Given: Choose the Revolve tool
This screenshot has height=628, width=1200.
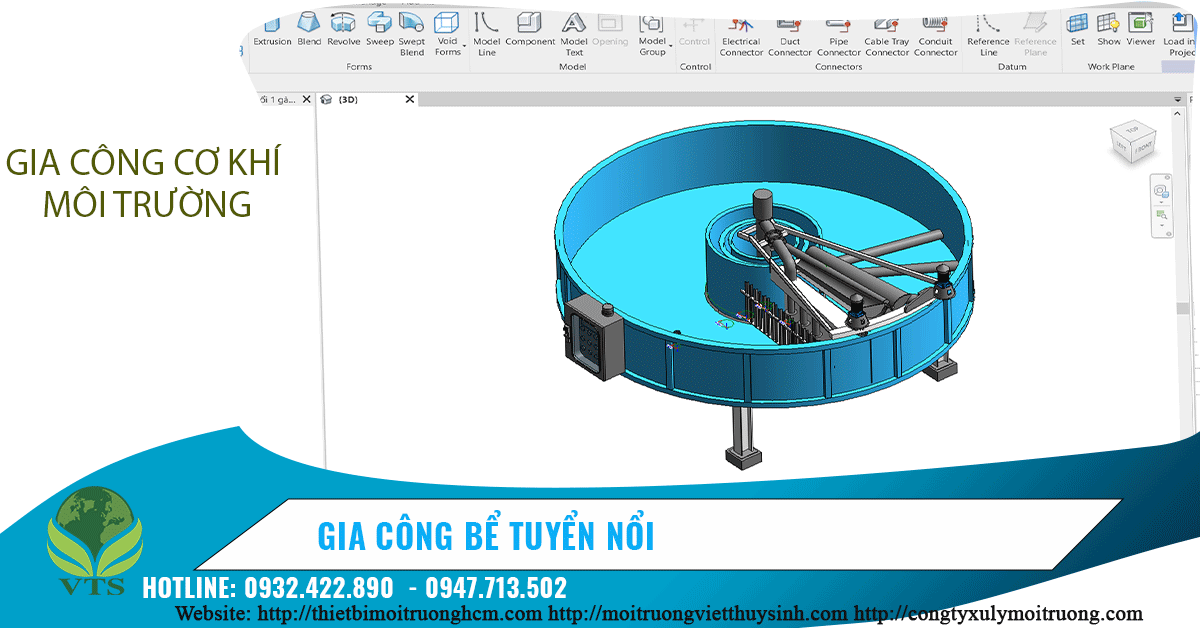Looking at the screenshot, I should click(x=343, y=30).
